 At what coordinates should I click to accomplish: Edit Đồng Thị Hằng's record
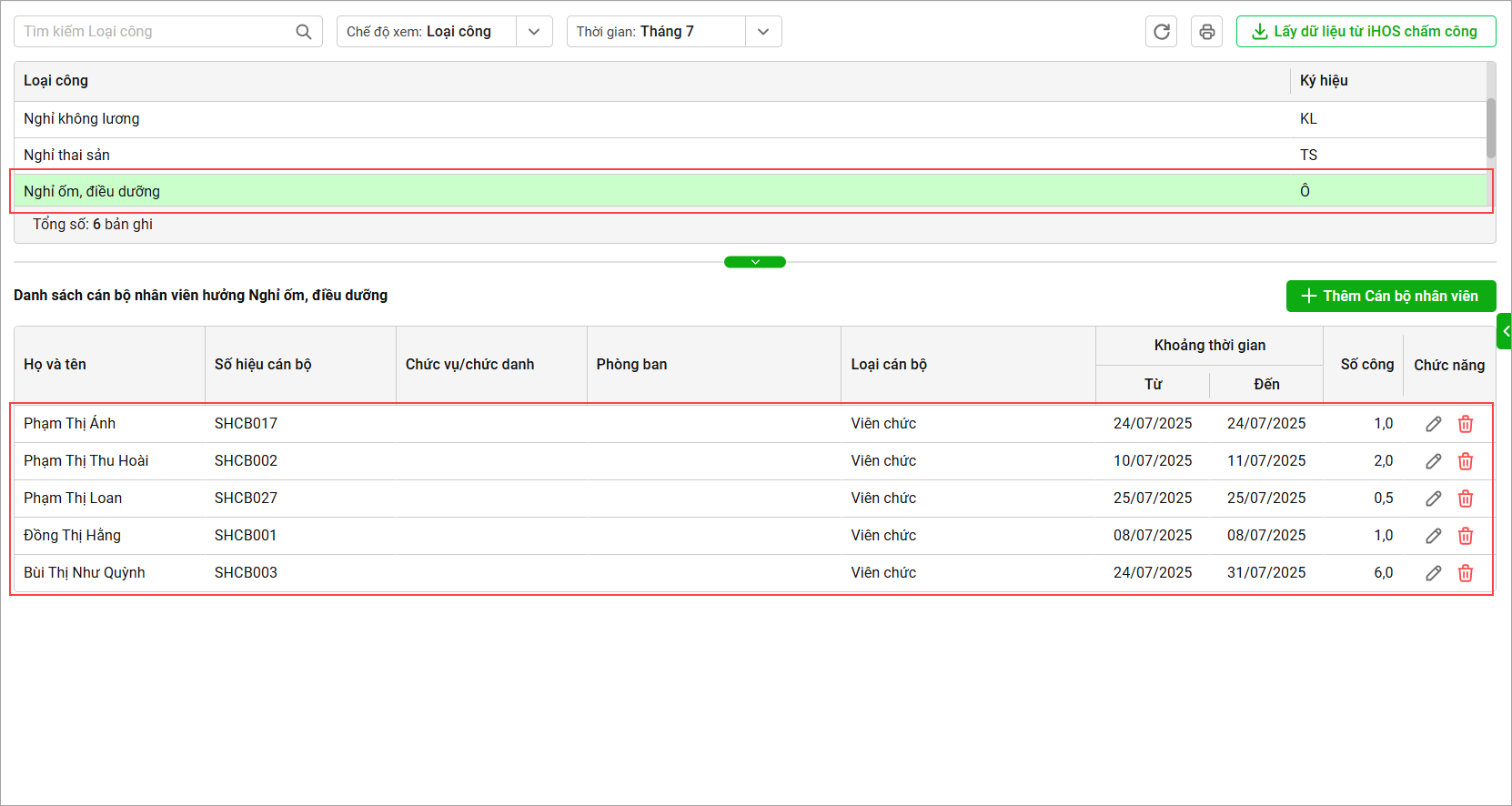(x=1433, y=536)
